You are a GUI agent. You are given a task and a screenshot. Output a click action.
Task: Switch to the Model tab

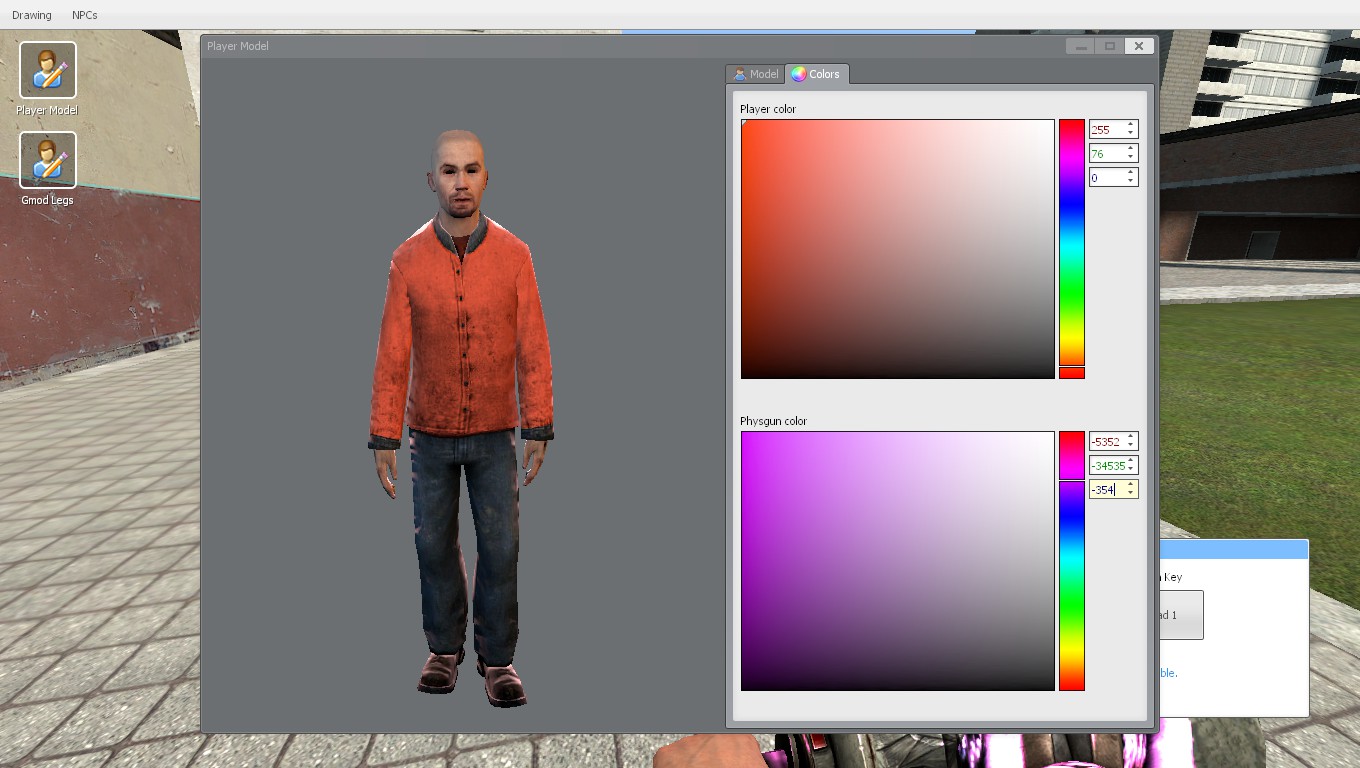tap(756, 74)
